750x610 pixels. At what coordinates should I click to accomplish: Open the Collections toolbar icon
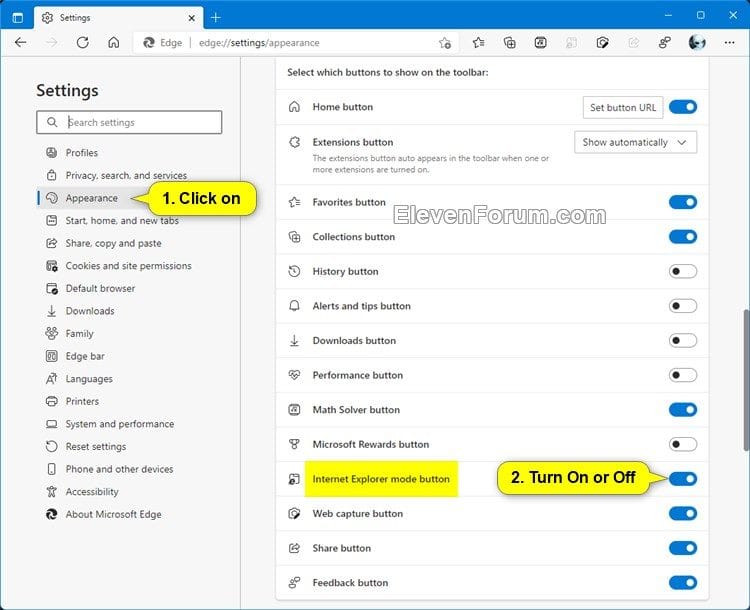[509, 43]
